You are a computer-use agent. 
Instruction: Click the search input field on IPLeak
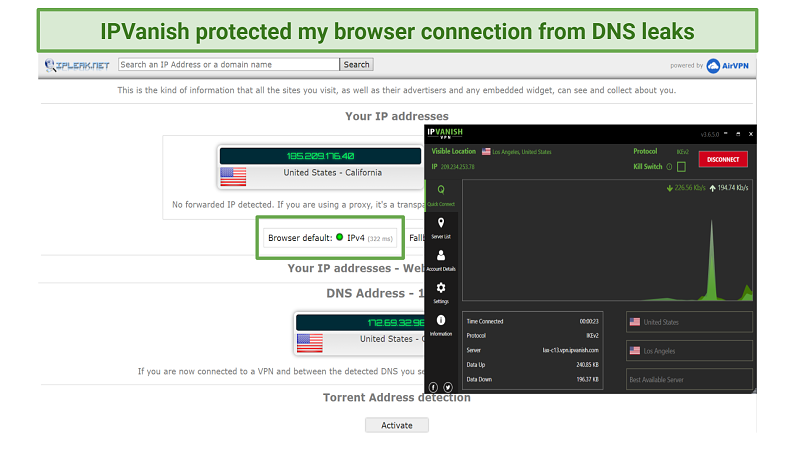pos(229,64)
